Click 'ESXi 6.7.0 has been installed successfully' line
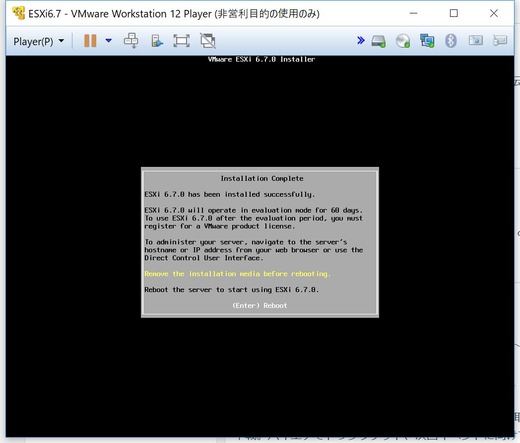 [230, 194]
